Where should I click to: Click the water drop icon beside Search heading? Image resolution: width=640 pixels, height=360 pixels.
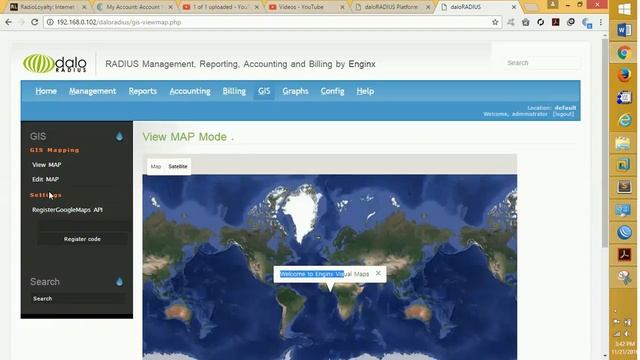coord(120,282)
